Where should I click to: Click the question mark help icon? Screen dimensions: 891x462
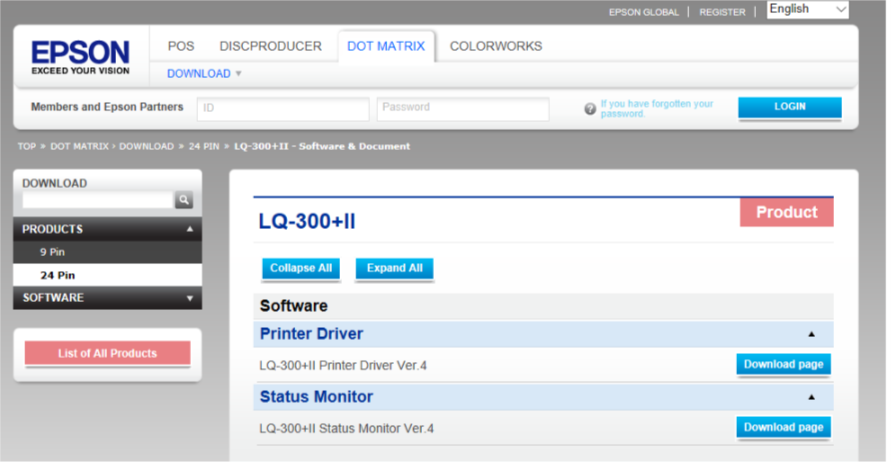pos(590,109)
